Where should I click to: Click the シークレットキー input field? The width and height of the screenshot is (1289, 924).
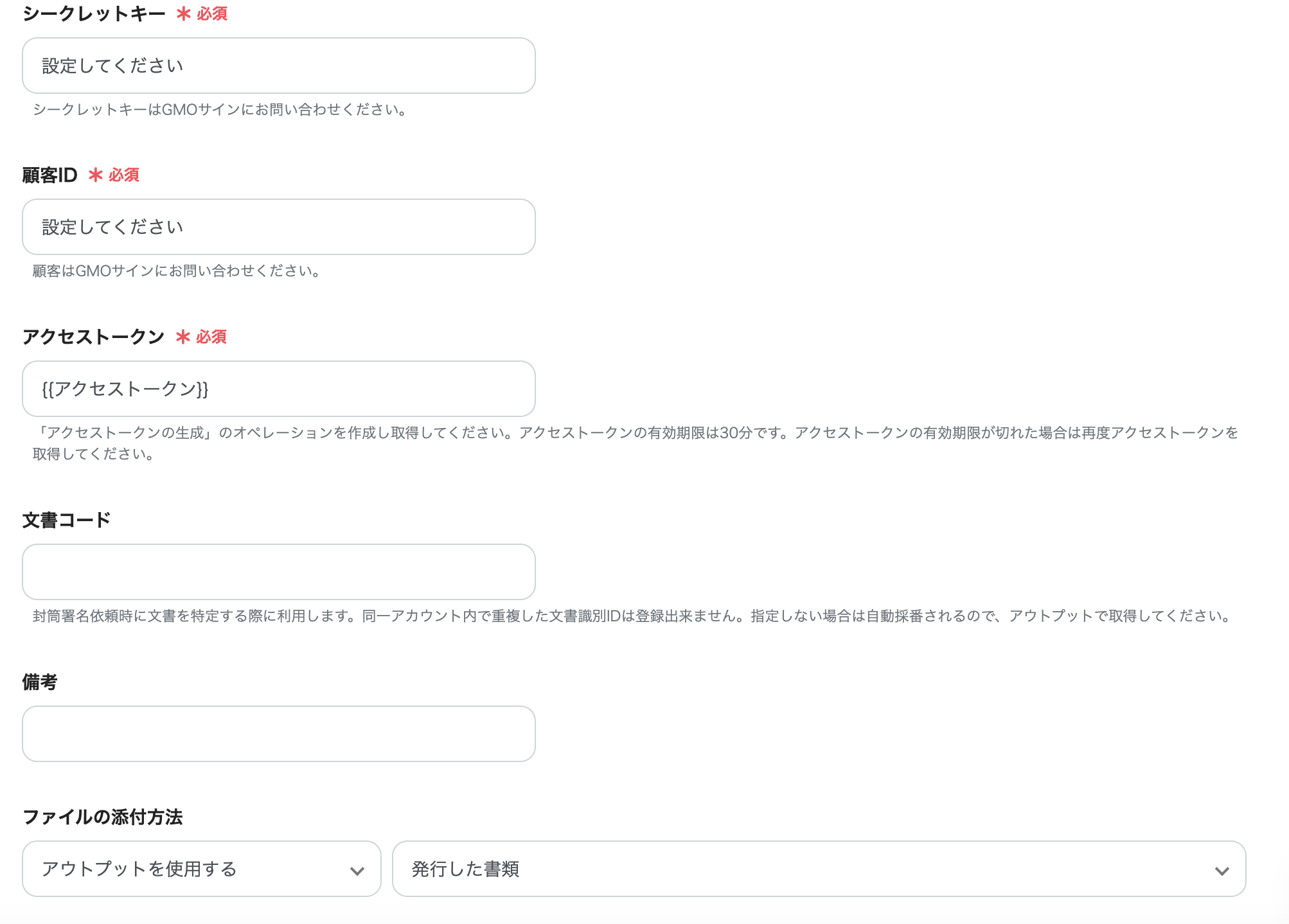click(x=278, y=66)
